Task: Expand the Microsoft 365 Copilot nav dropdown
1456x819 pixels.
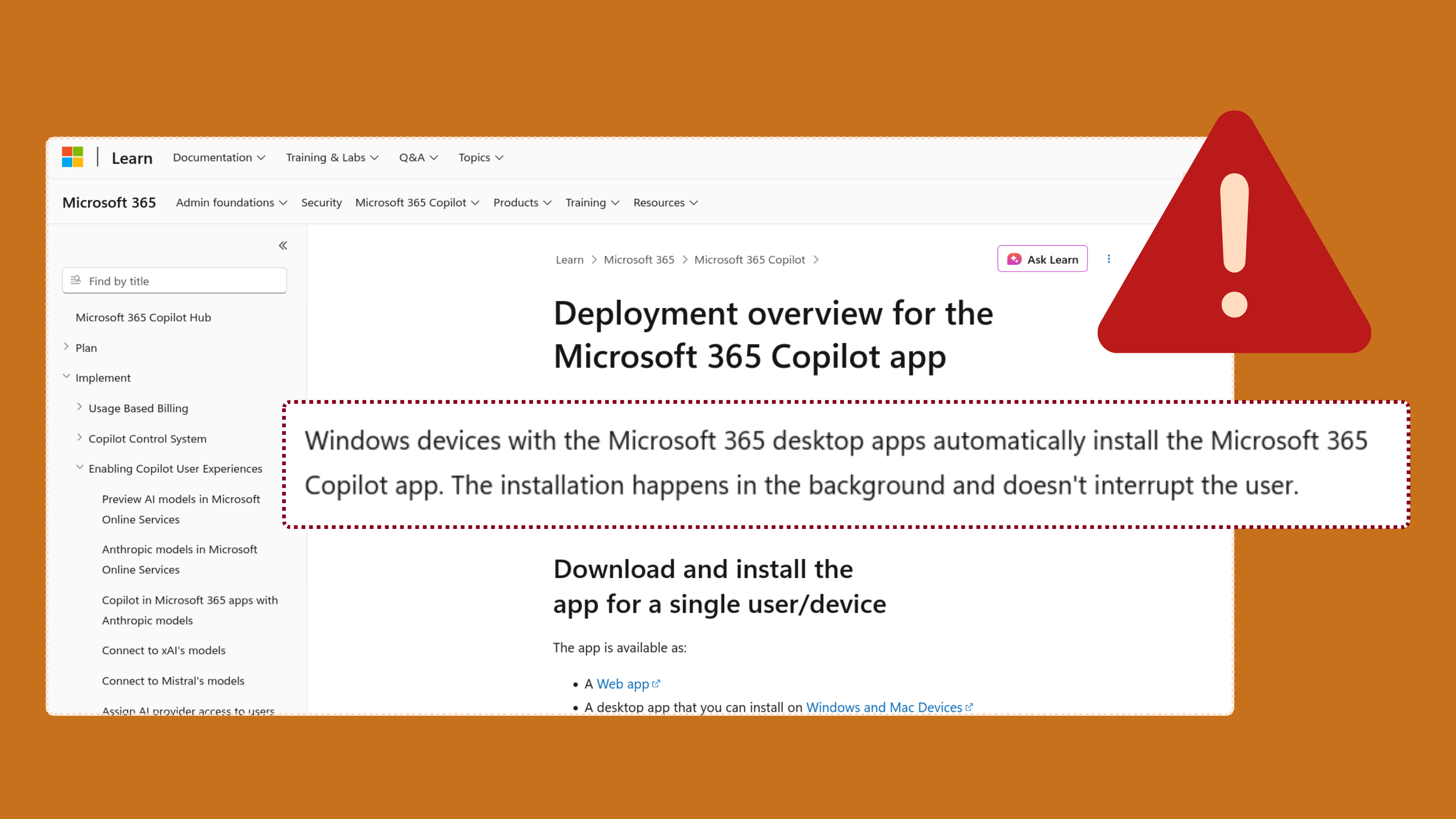Action: click(x=417, y=203)
